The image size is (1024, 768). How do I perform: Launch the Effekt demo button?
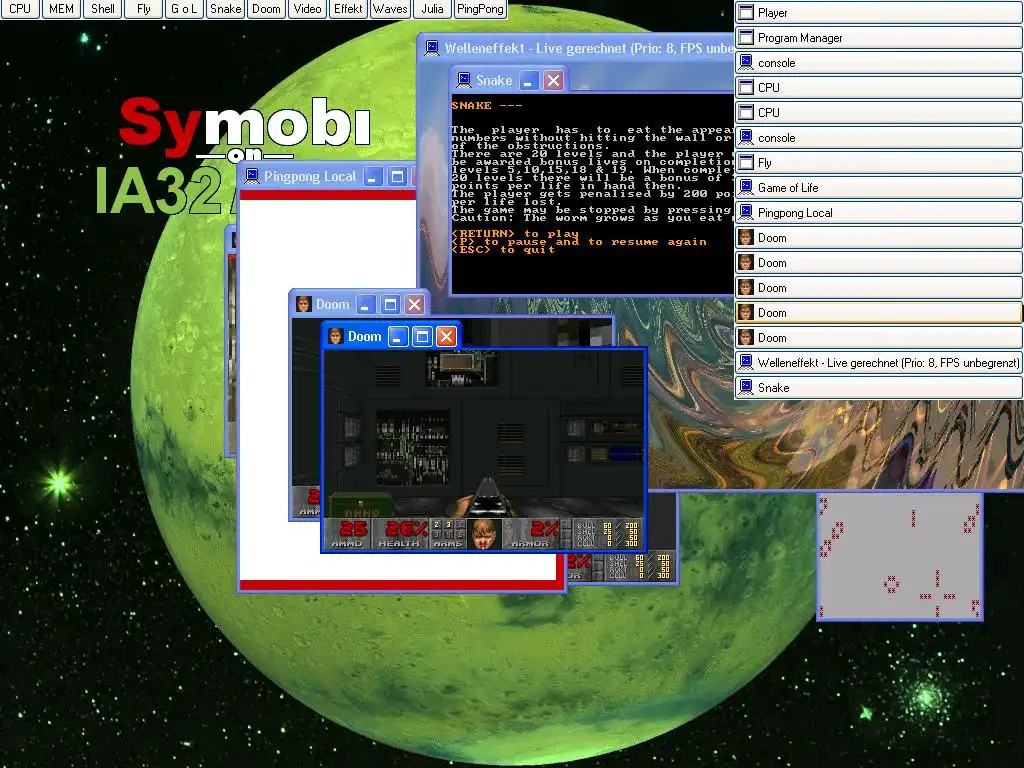(x=349, y=9)
